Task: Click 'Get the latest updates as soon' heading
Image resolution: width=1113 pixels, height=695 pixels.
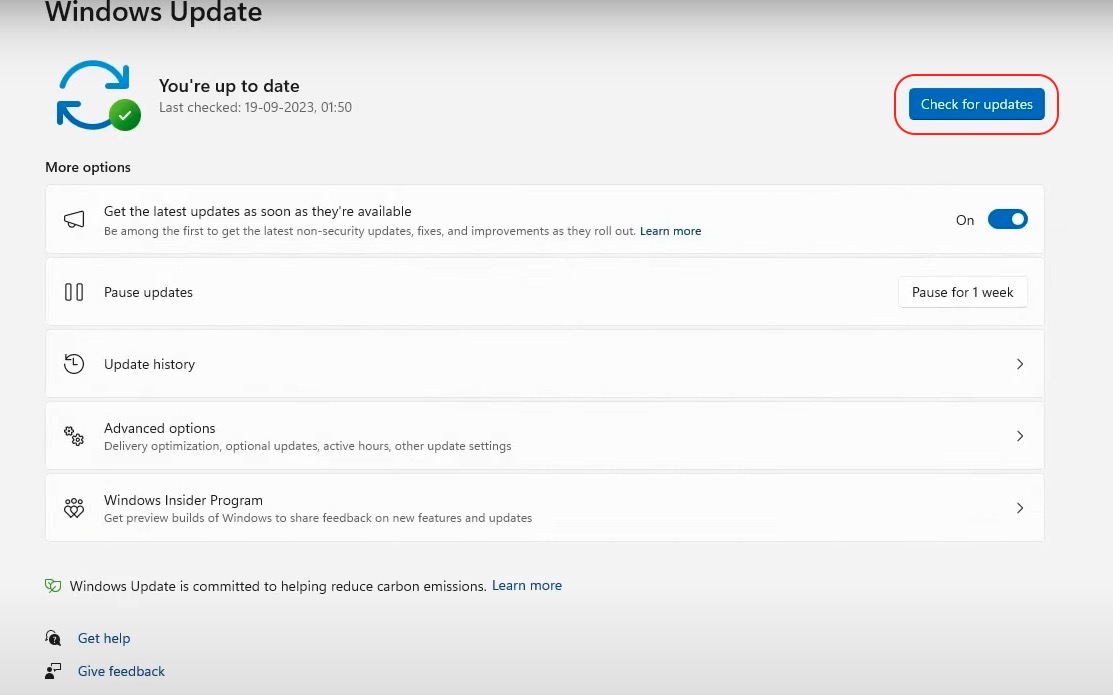Action: (x=258, y=212)
